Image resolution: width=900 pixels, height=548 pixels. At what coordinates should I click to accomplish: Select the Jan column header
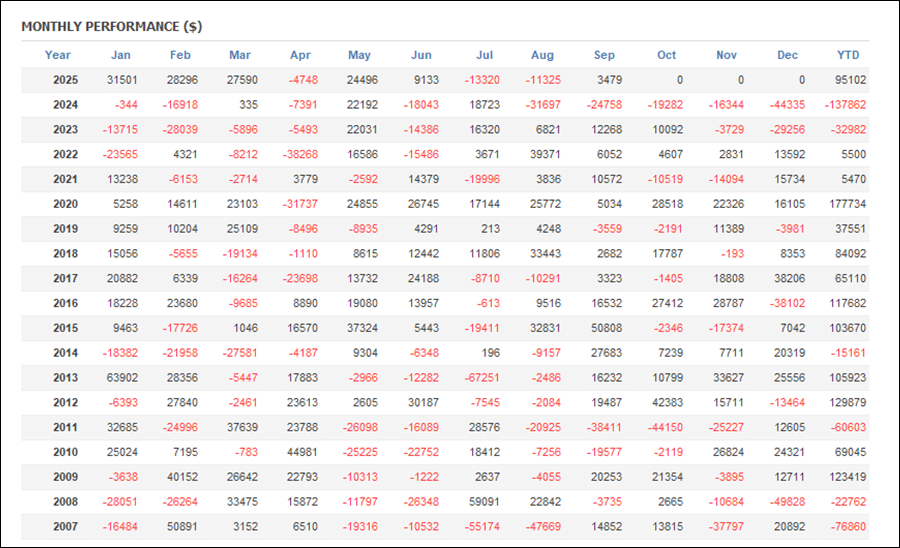pyautogui.click(x=120, y=55)
